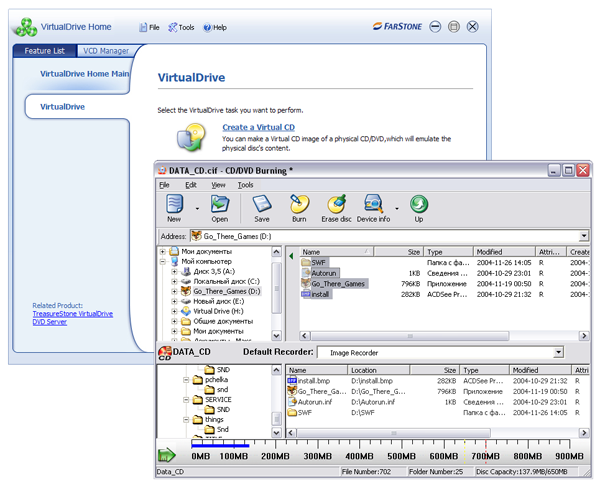Select the things folder in the compilation tree
Screen dimensions: 600x486
coord(214,420)
